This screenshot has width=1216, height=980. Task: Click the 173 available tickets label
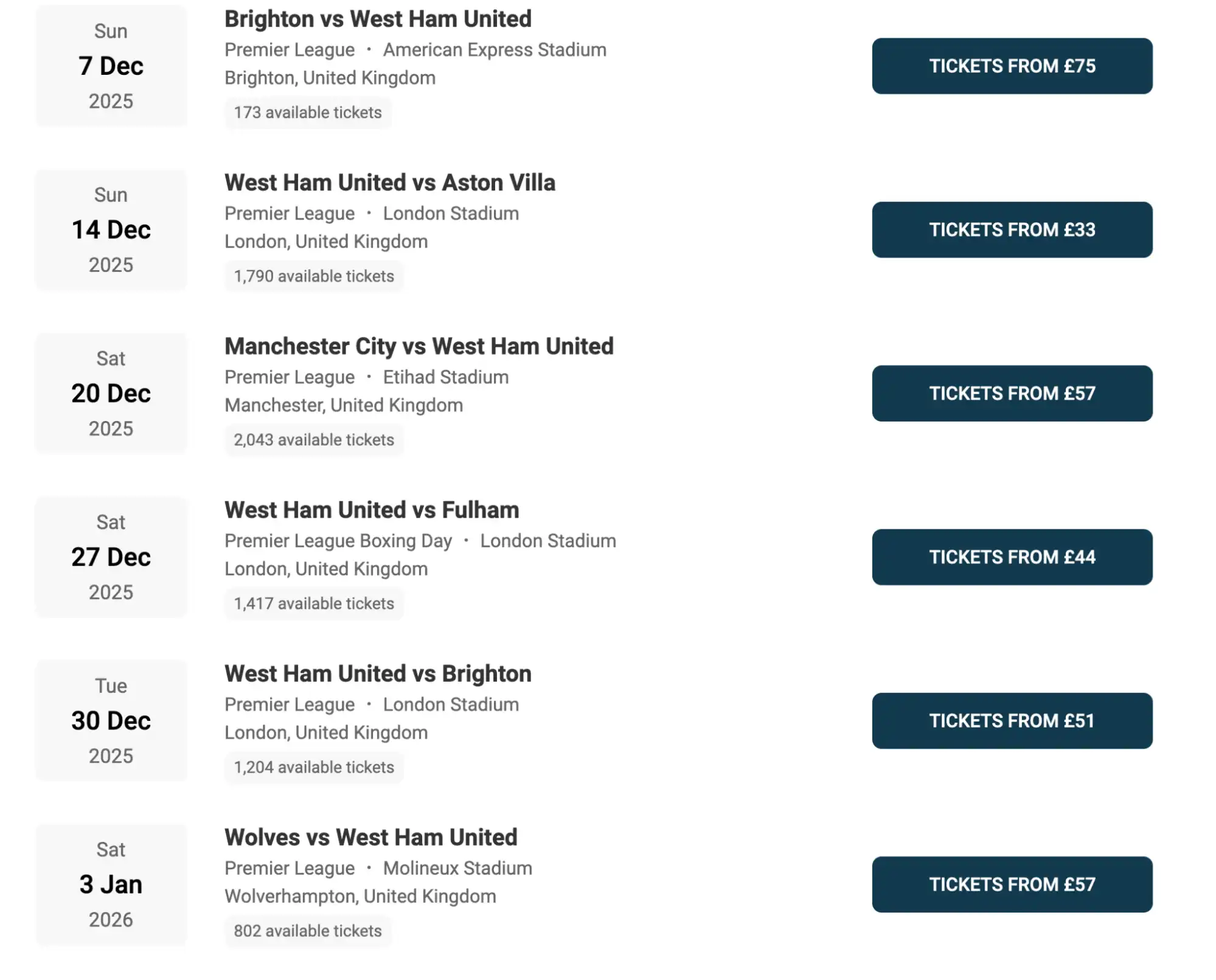click(307, 112)
